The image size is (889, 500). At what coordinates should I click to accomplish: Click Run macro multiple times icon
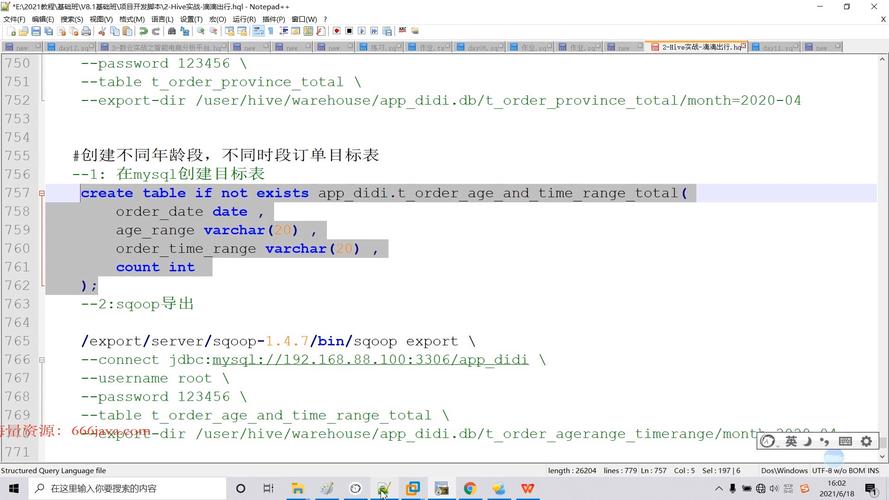point(374,31)
